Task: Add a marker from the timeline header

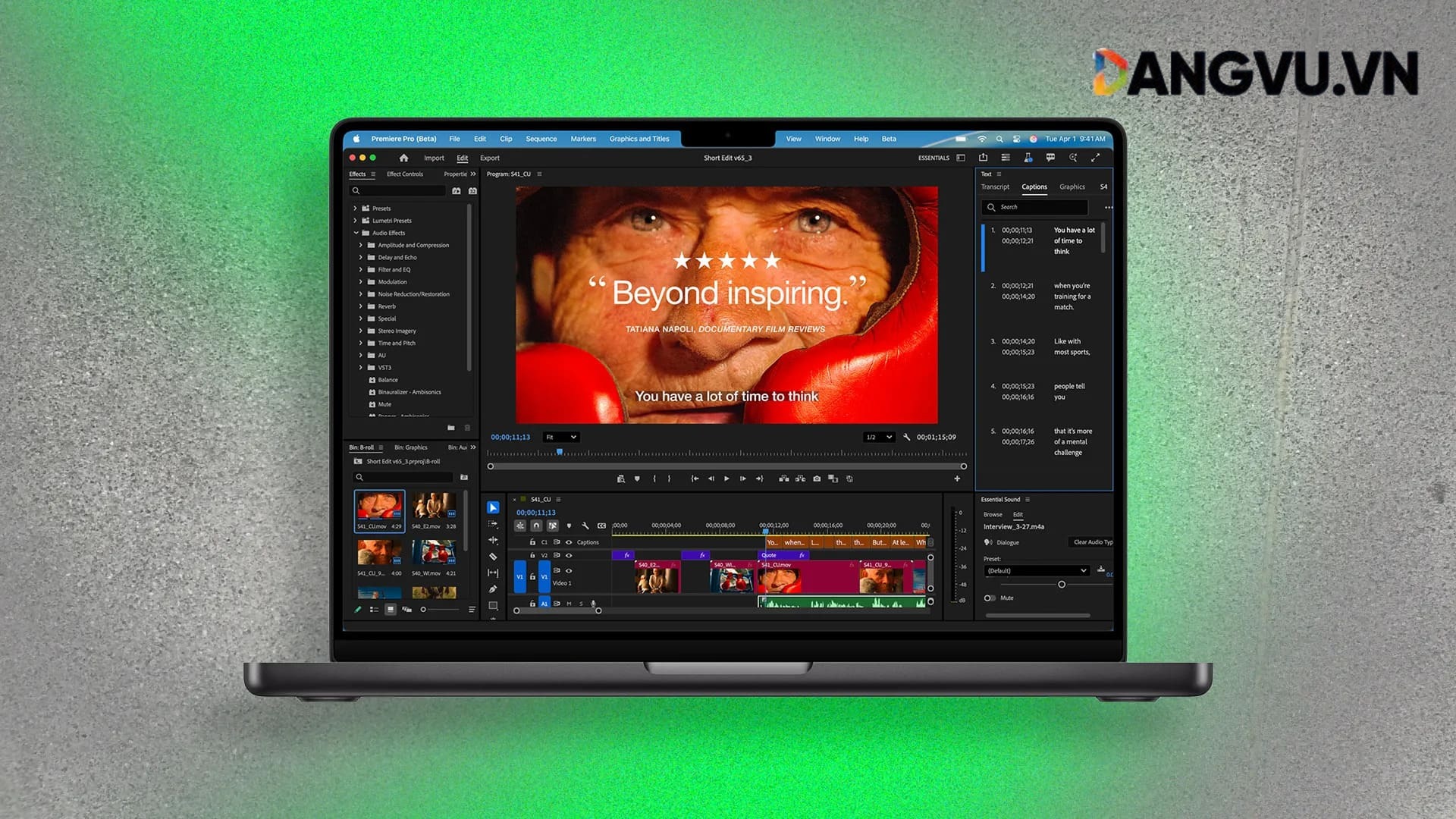Action: point(569,526)
